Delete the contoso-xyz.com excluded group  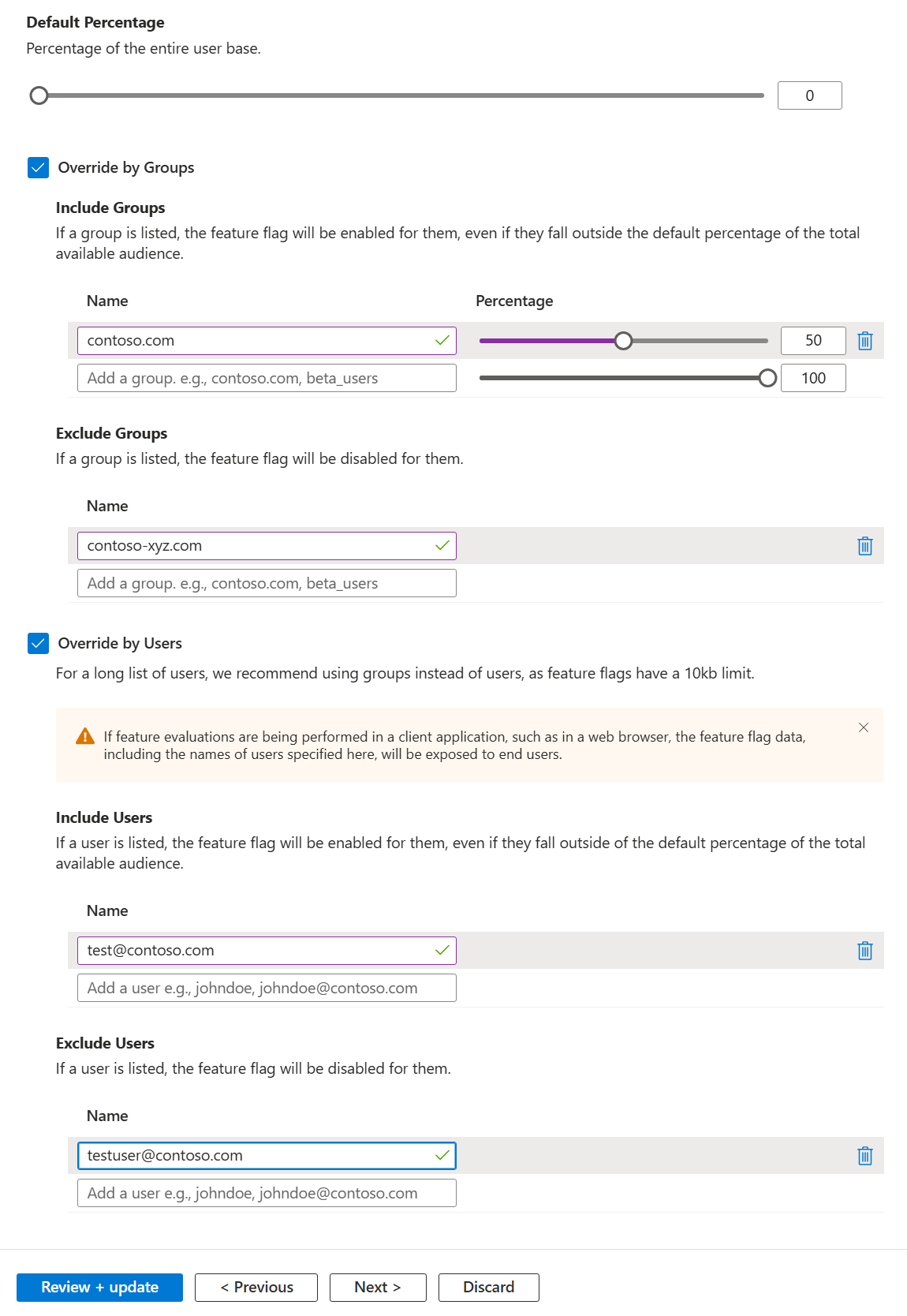click(x=865, y=546)
